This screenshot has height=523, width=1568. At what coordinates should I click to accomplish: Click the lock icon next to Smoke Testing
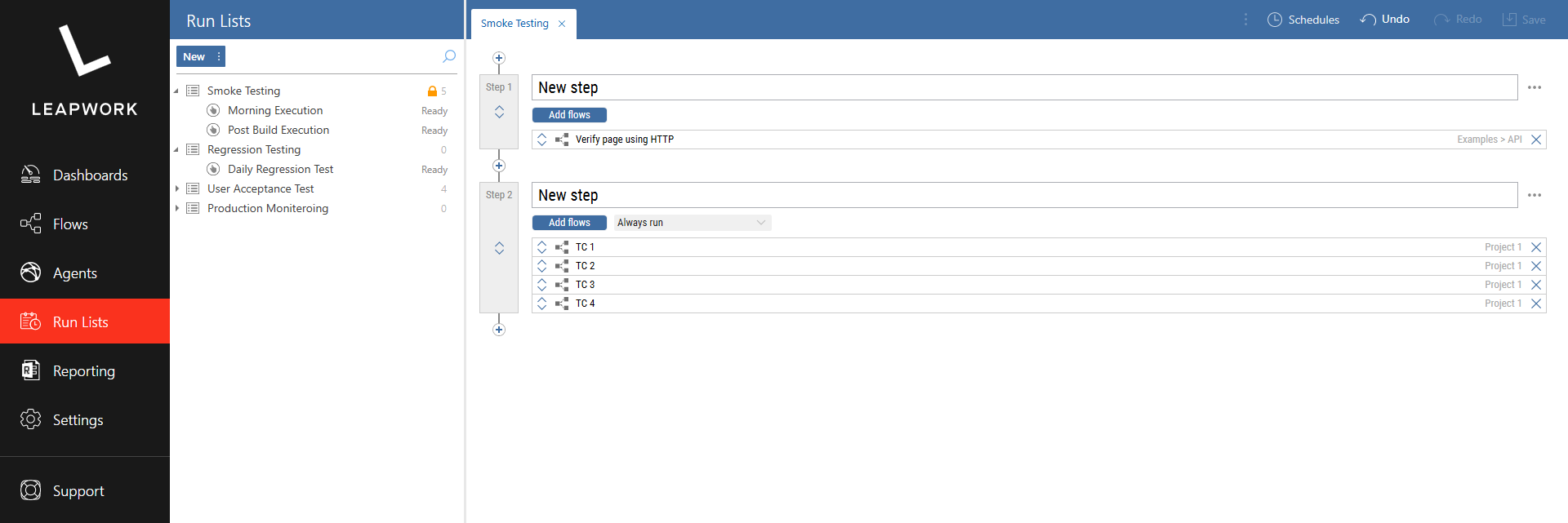tap(431, 91)
